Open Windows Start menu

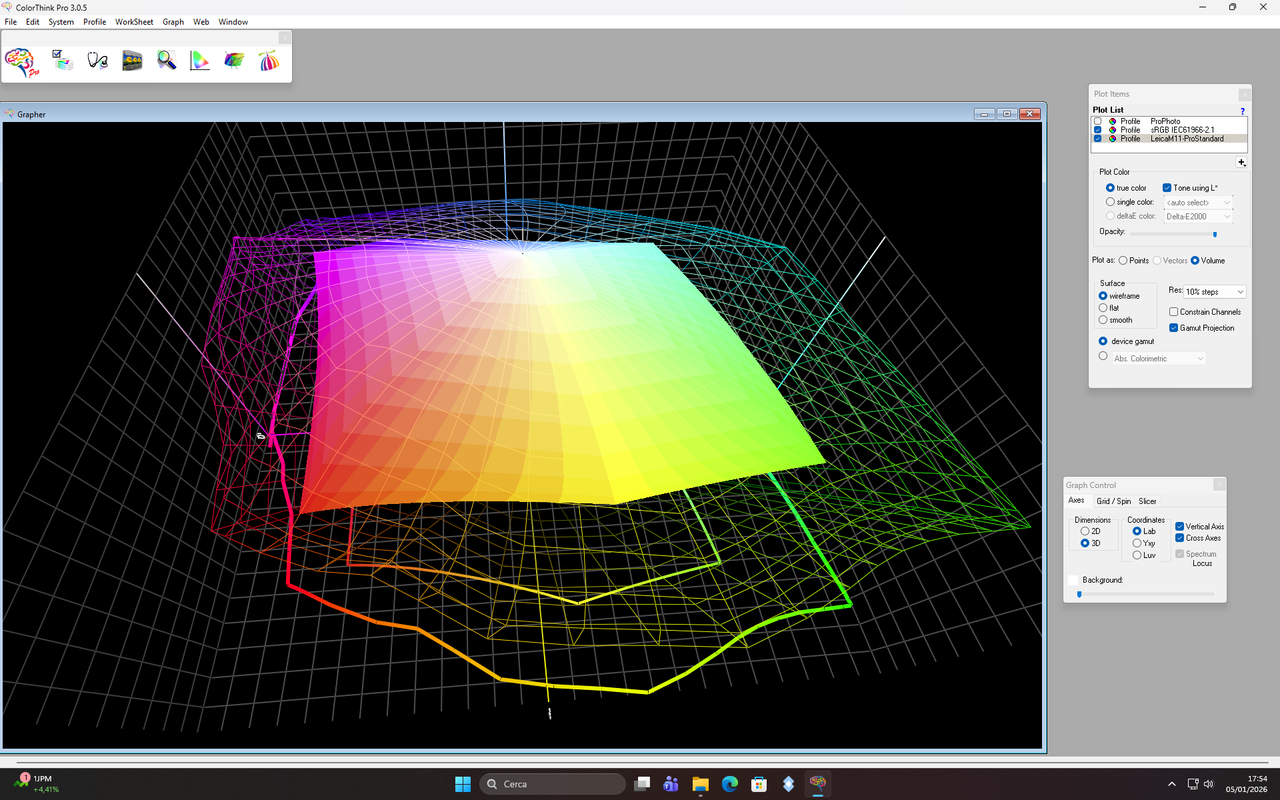[x=463, y=784]
